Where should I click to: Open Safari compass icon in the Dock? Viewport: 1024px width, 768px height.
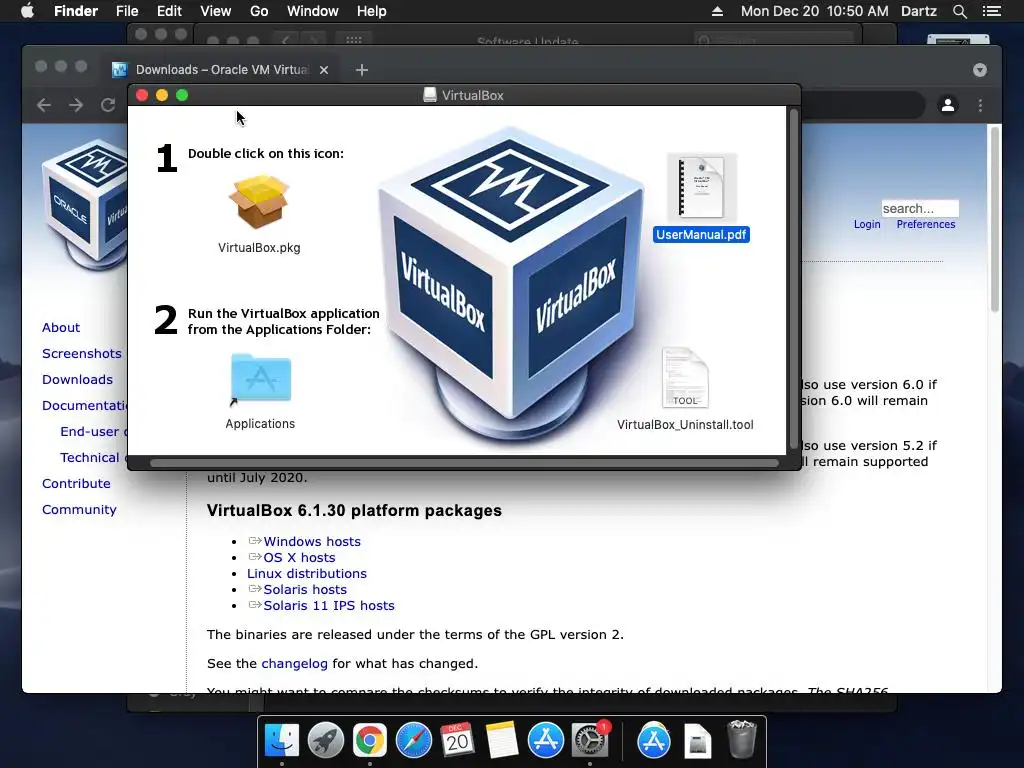(413, 741)
